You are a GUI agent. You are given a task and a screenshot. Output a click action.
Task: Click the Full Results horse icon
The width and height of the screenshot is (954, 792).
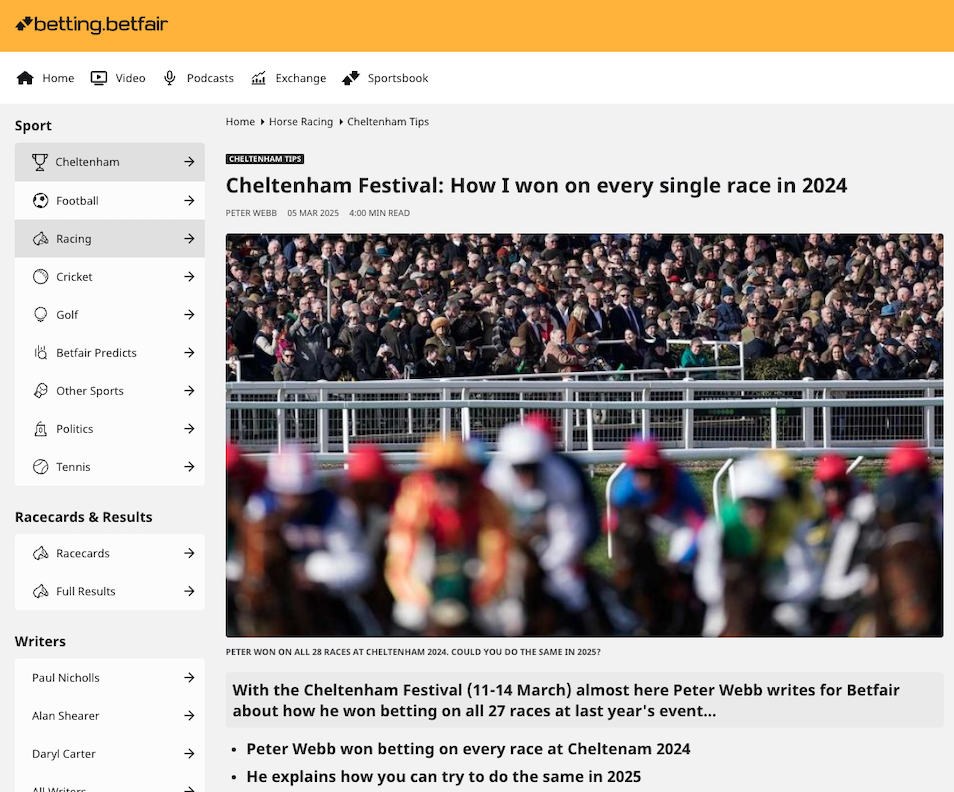tap(41, 591)
